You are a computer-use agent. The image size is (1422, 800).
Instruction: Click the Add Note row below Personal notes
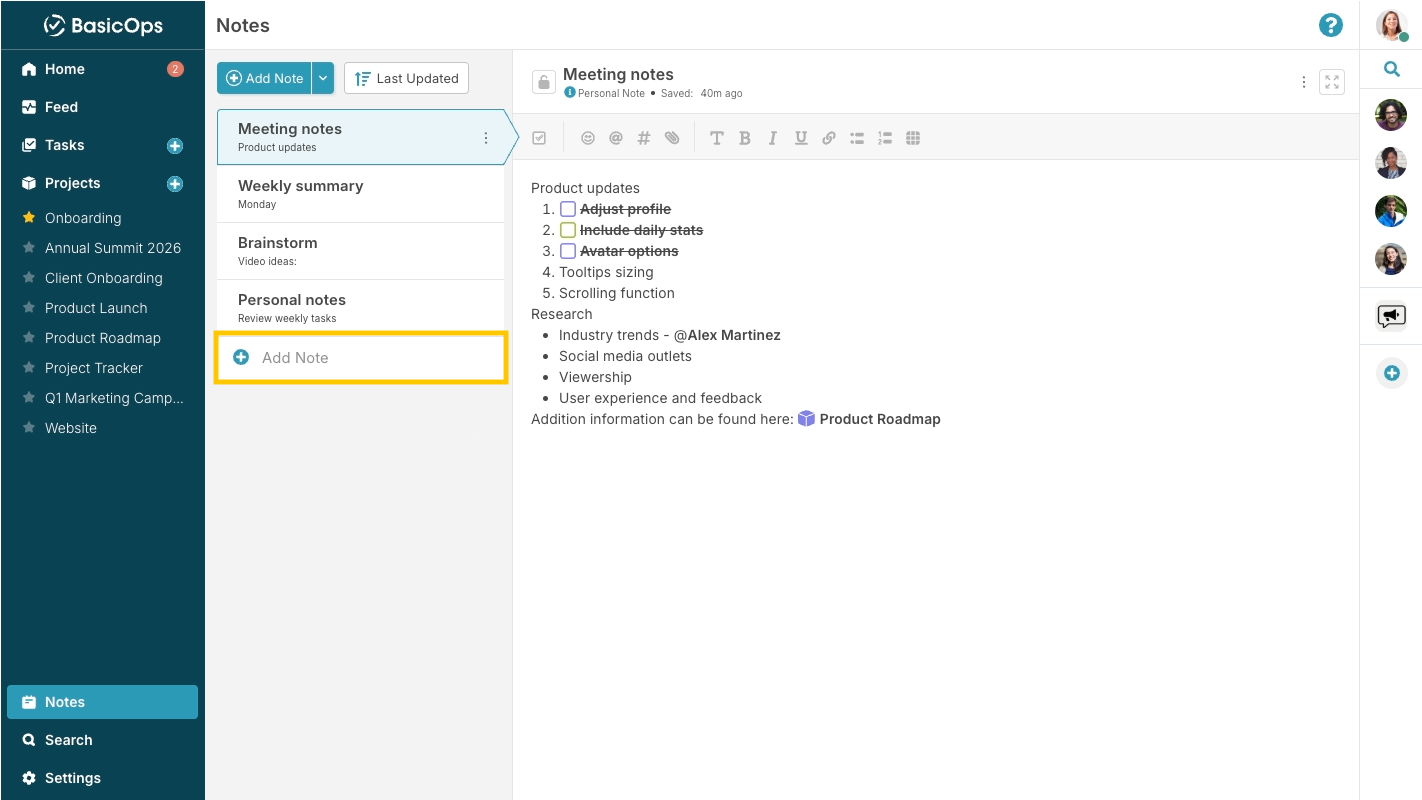(361, 358)
